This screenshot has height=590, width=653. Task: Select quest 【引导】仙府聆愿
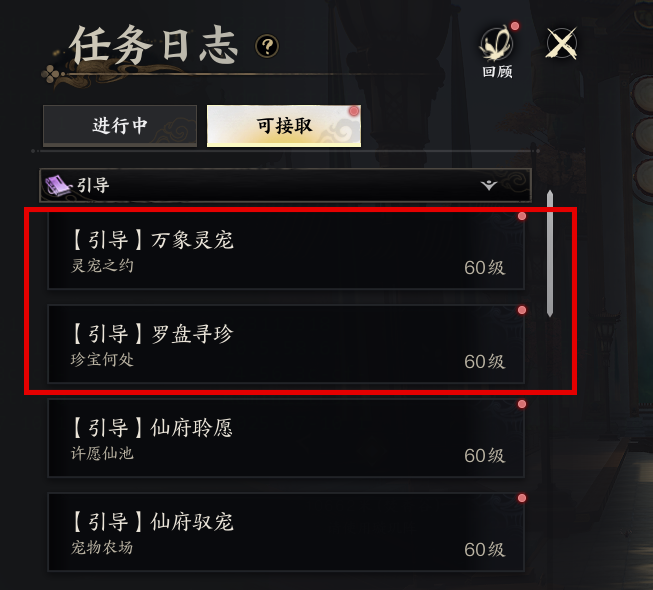click(286, 438)
